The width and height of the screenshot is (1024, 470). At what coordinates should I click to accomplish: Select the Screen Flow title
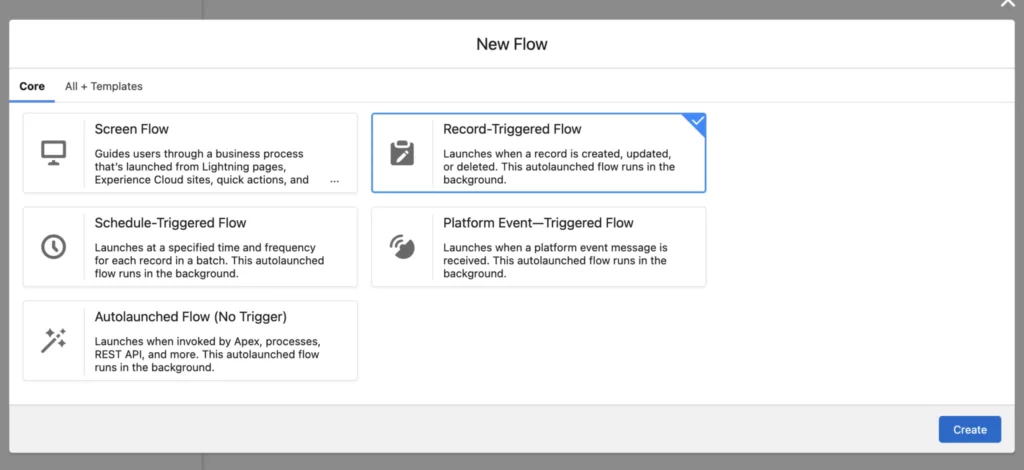132,129
